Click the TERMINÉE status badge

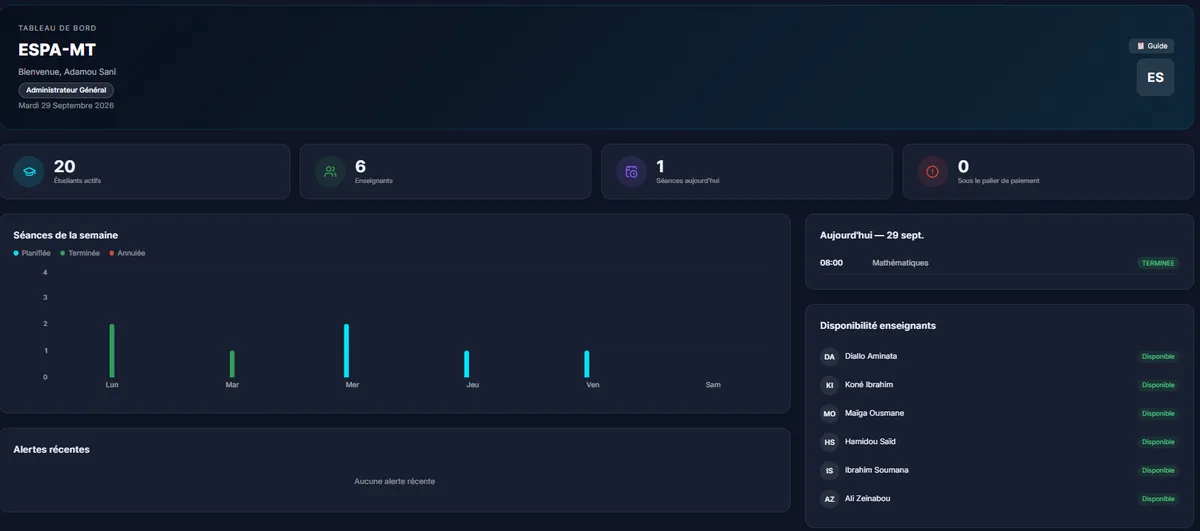[x=1158, y=263]
